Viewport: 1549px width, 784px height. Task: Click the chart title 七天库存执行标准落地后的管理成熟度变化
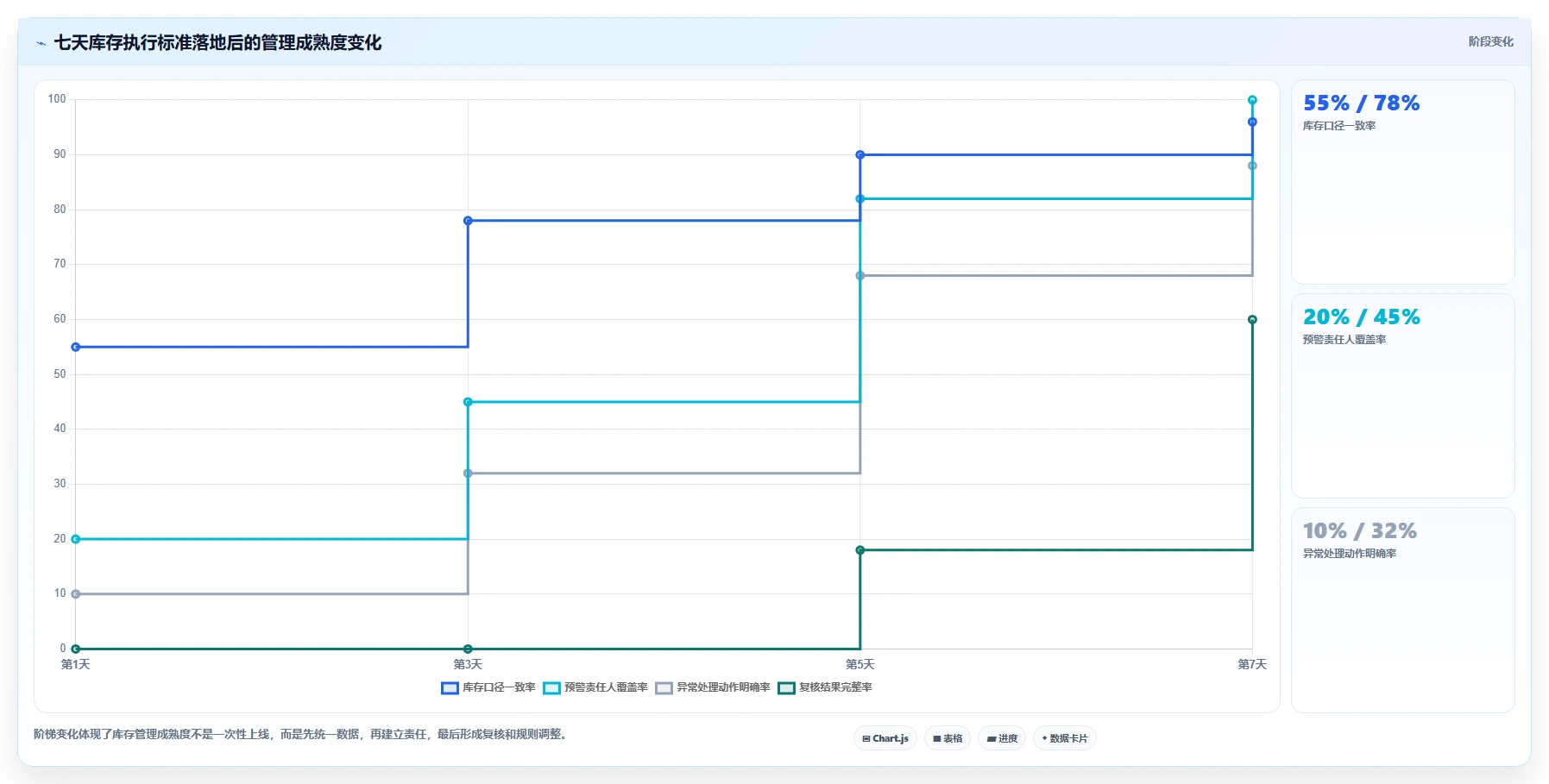pos(217,43)
